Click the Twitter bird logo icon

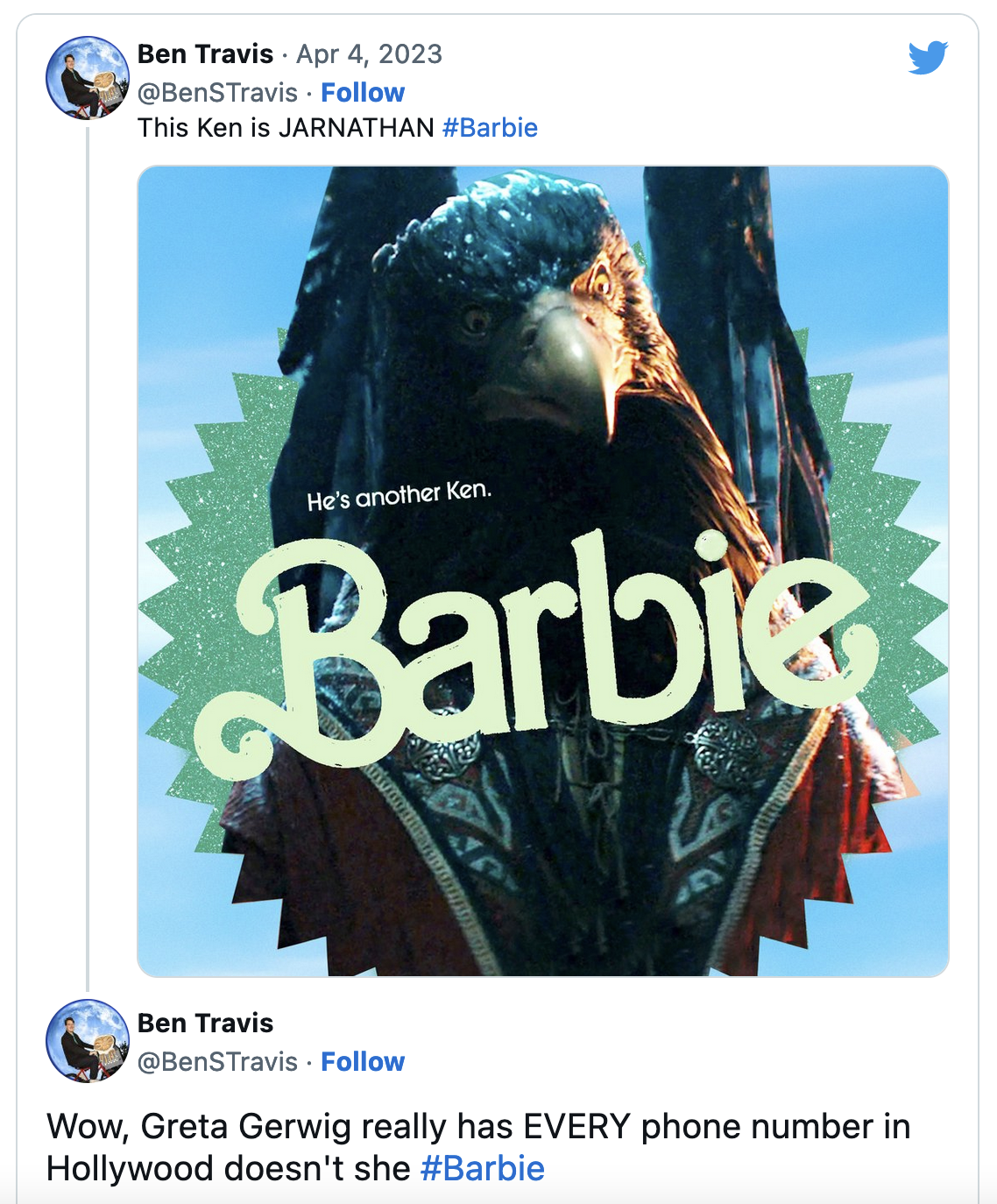928,58
